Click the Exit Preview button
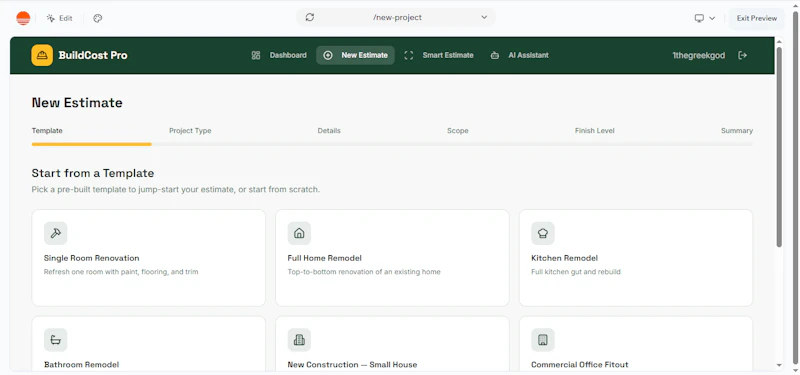Viewport: 800px width, 375px height. [x=756, y=18]
